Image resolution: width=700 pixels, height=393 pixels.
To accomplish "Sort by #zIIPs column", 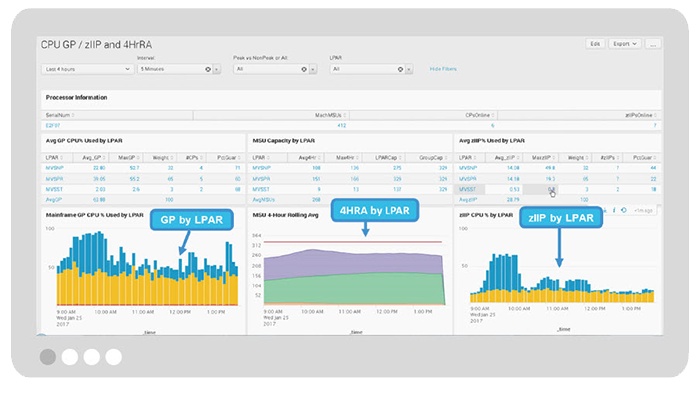I will click(610, 158).
